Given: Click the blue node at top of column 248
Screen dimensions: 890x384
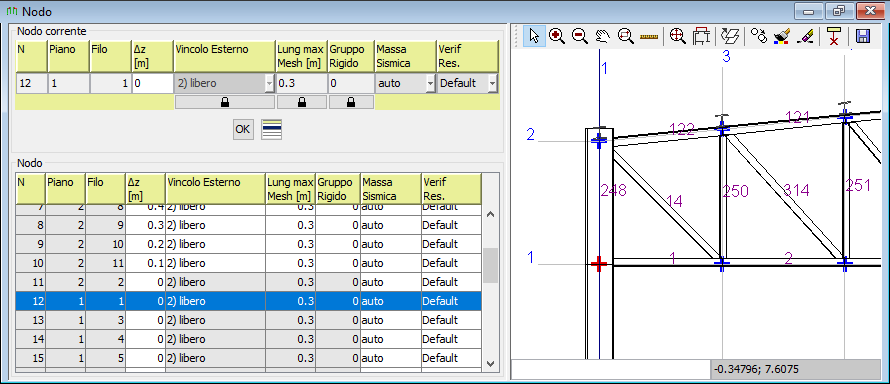Looking at the screenshot, I should click(599, 141).
